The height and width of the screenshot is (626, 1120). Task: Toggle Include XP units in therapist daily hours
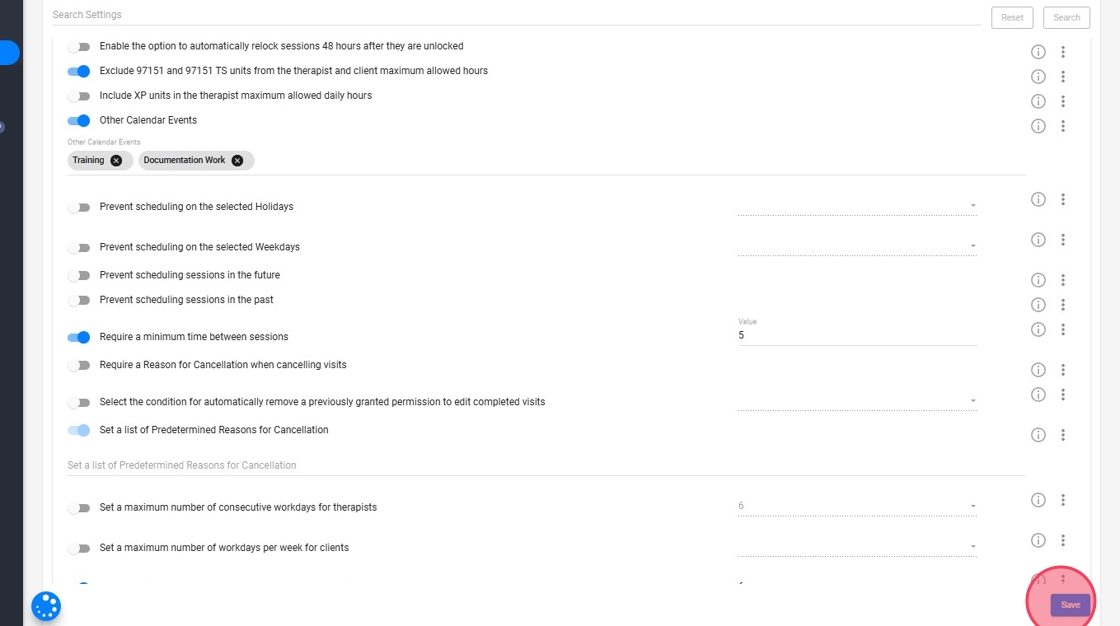point(79,96)
